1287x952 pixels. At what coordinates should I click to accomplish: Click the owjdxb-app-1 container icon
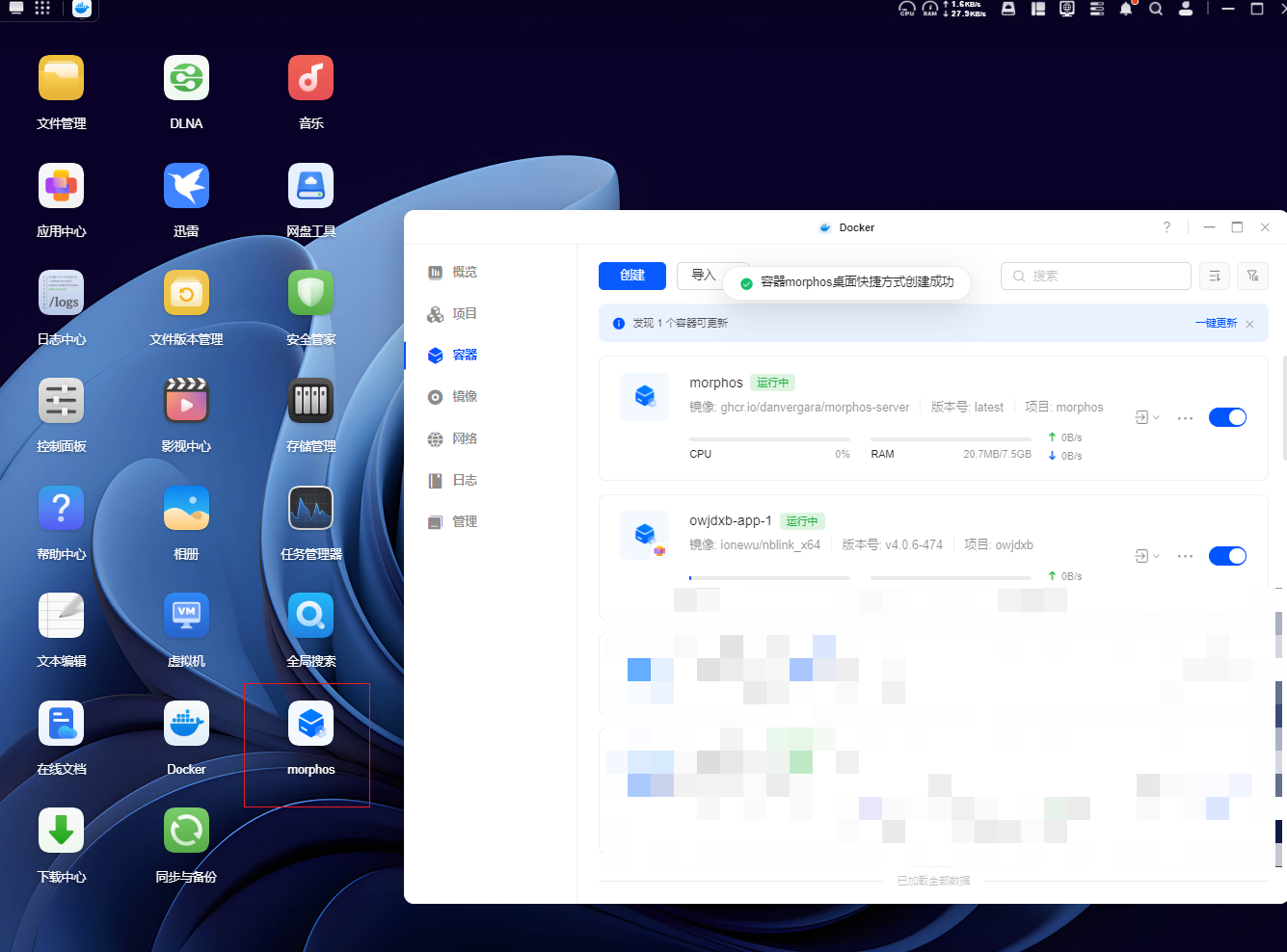[645, 535]
